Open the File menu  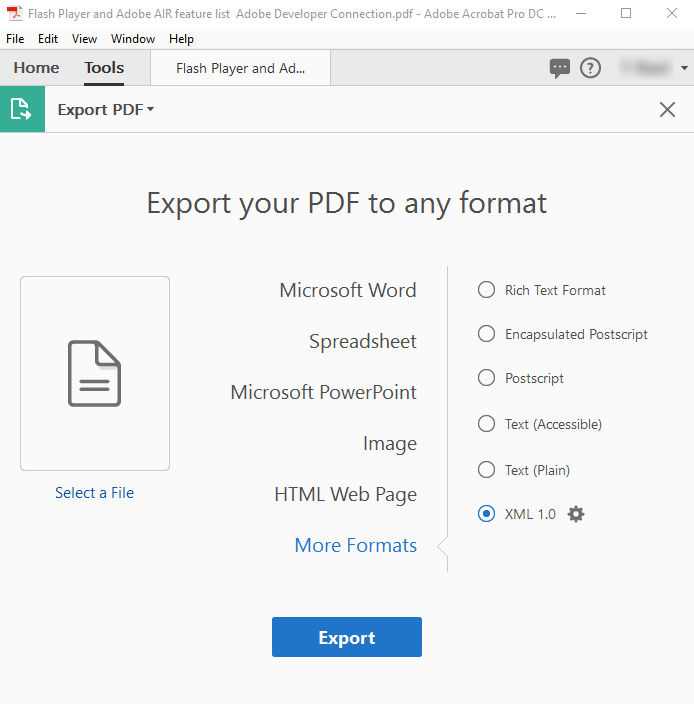pyautogui.click(x=15, y=39)
